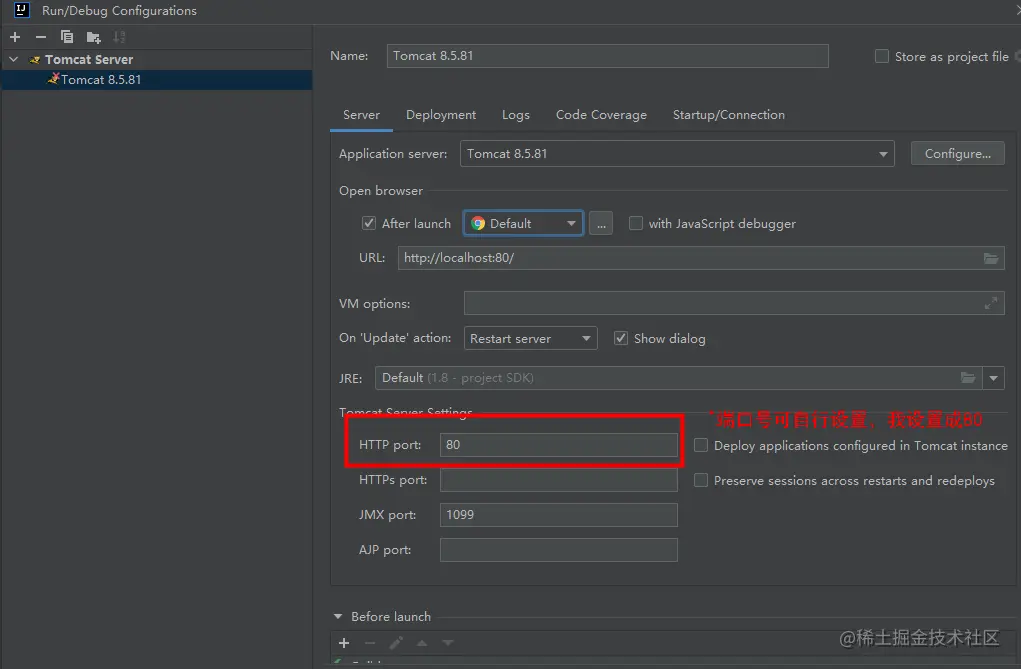Add new configuration with plus icon
The height and width of the screenshot is (669, 1021).
[x=15, y=37]
